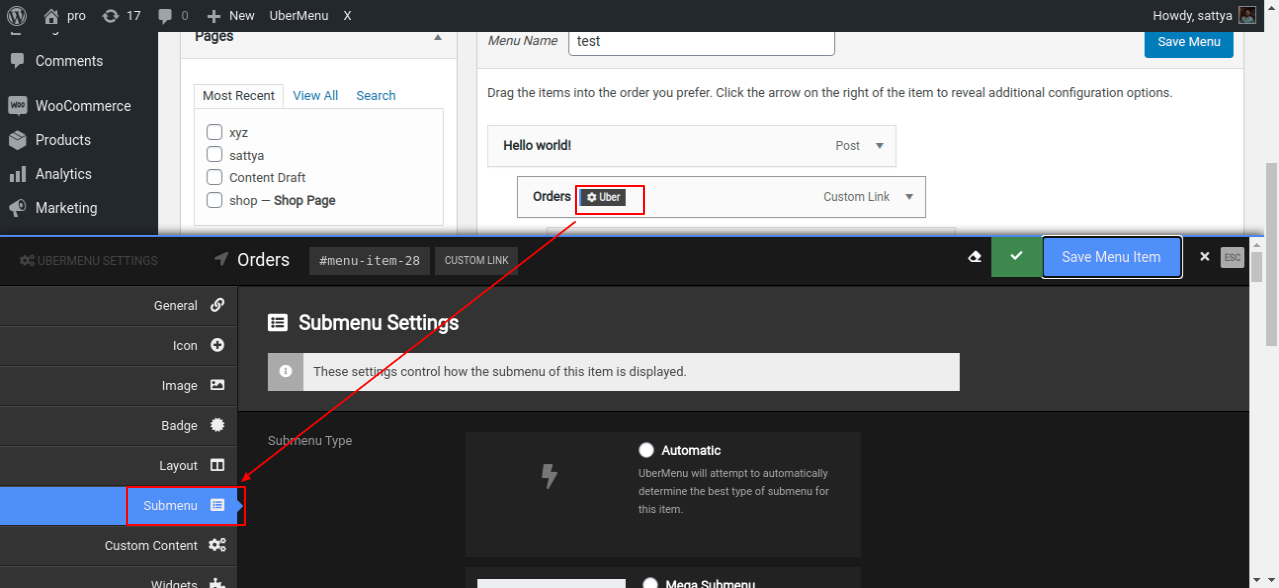Click the Menu Name input field
This screenshot has width=1279, height=588.
(x=701, y=42)
